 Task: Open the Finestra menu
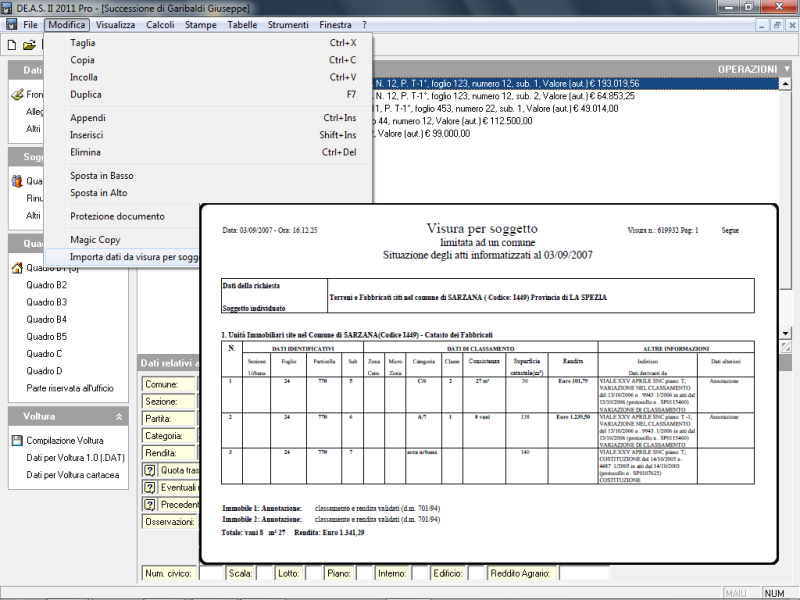[x=335, y=24]
